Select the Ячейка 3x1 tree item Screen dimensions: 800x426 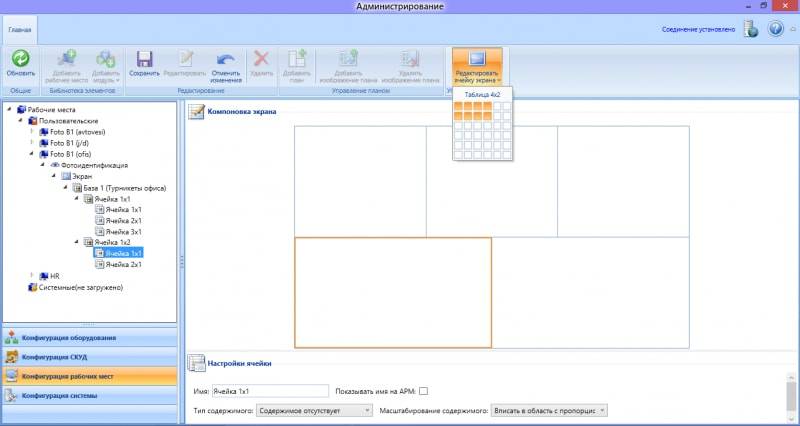(x=123, y=231)
